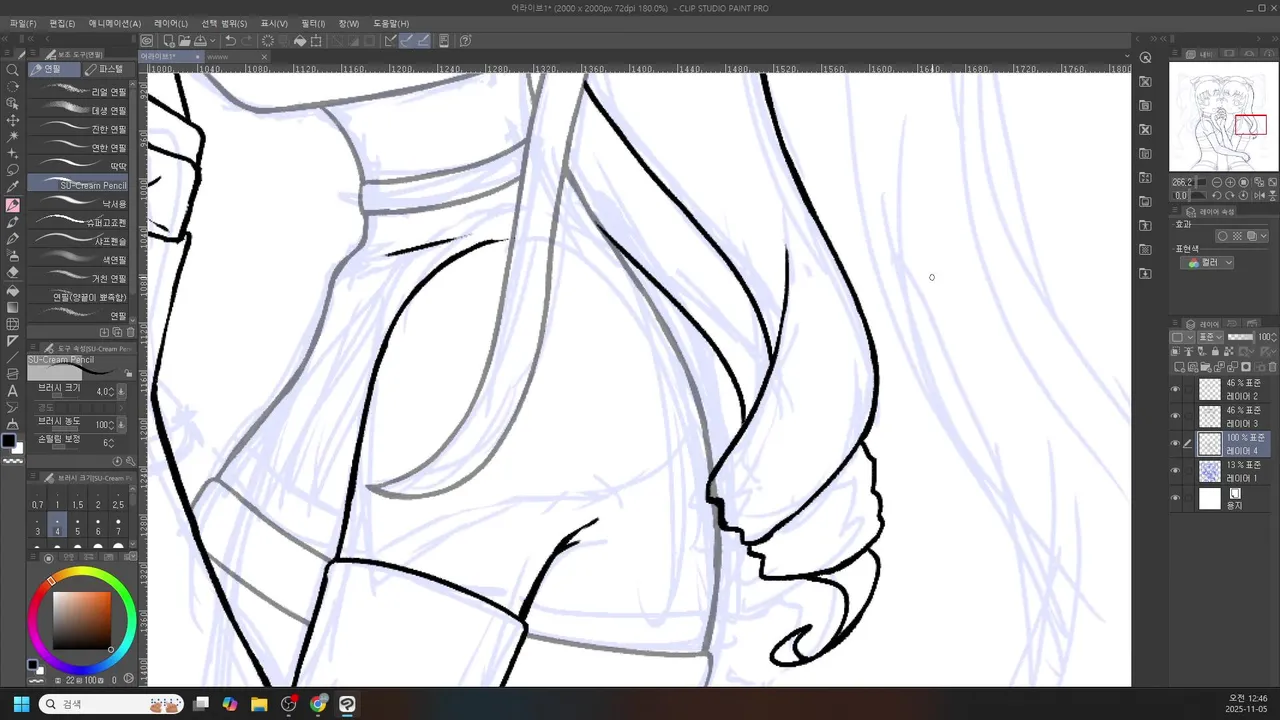The image size is (1280, 720).
Task: Open CLIP STUDIO launcher icon
Action: pos(146,40)
